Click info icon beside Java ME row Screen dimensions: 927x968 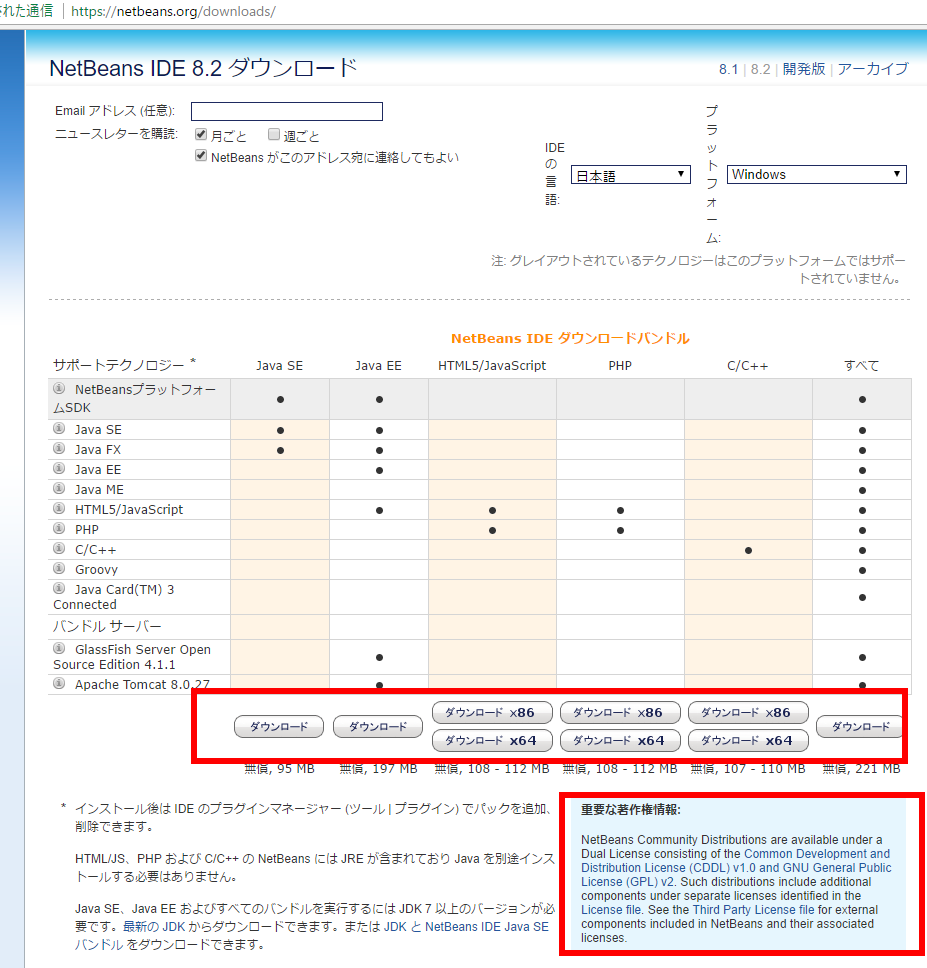(59, 488)
